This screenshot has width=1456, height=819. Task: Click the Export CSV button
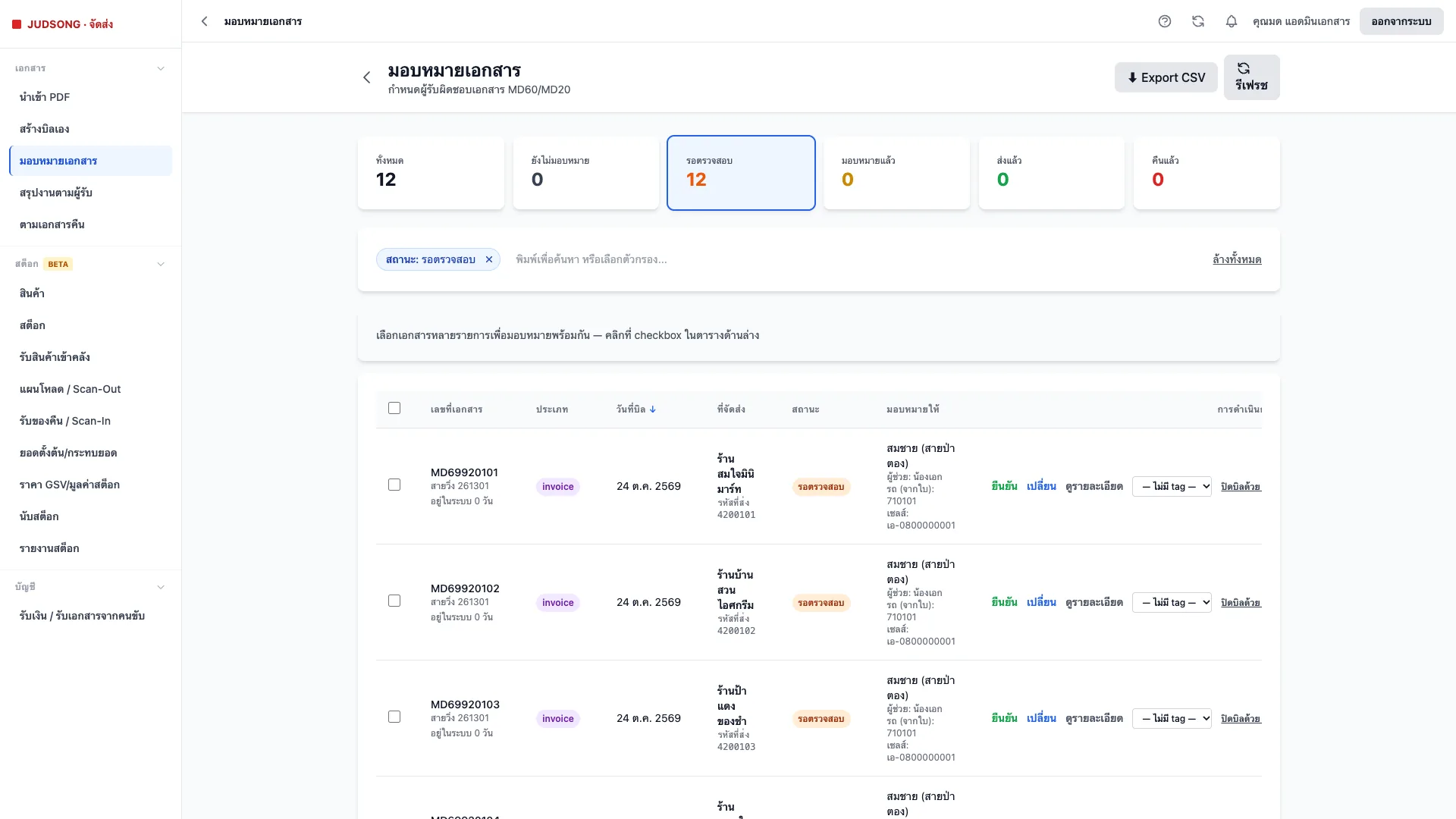1166,77
